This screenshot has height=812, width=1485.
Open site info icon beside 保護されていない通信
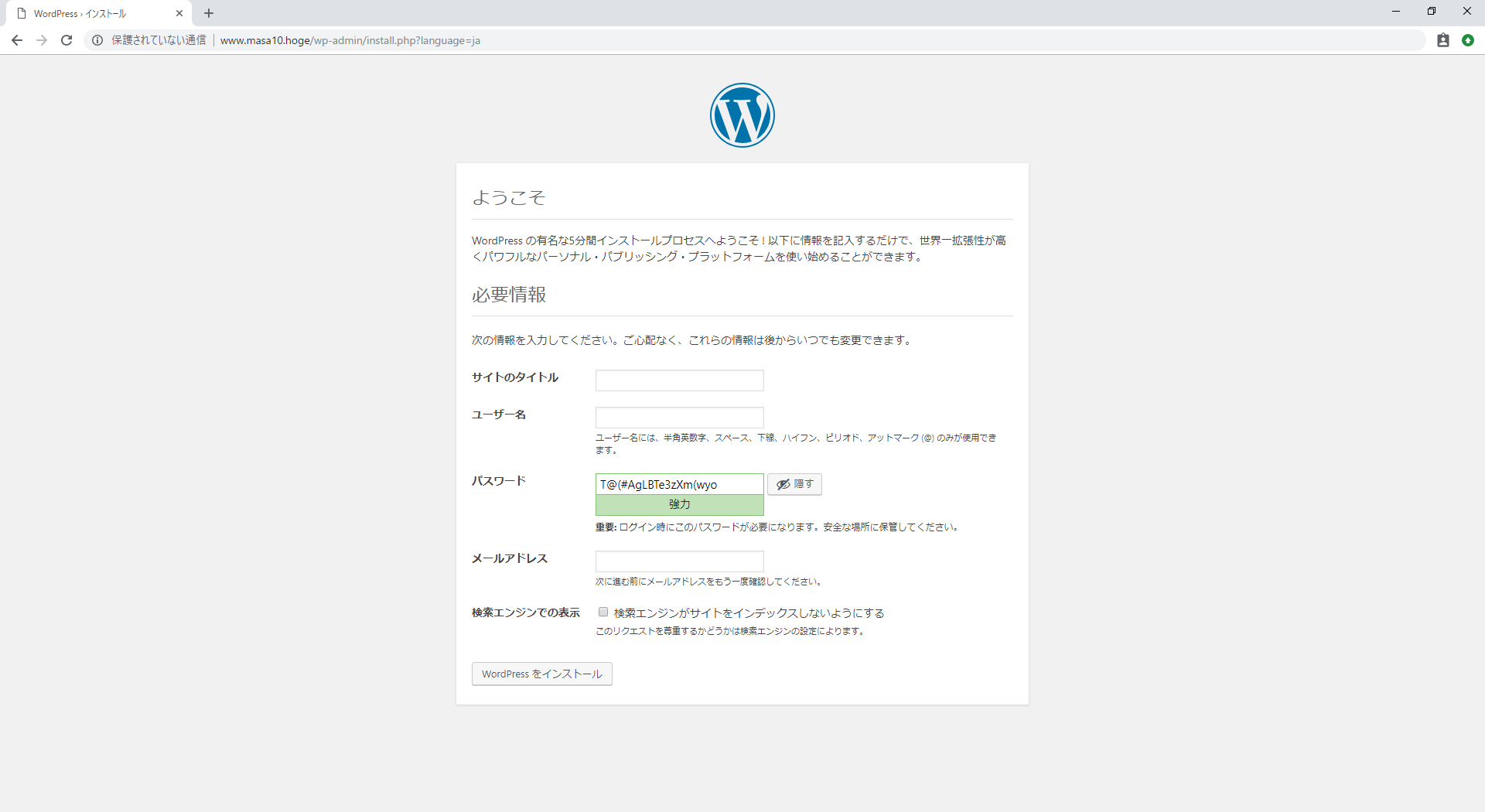click(x=97, y=40)
